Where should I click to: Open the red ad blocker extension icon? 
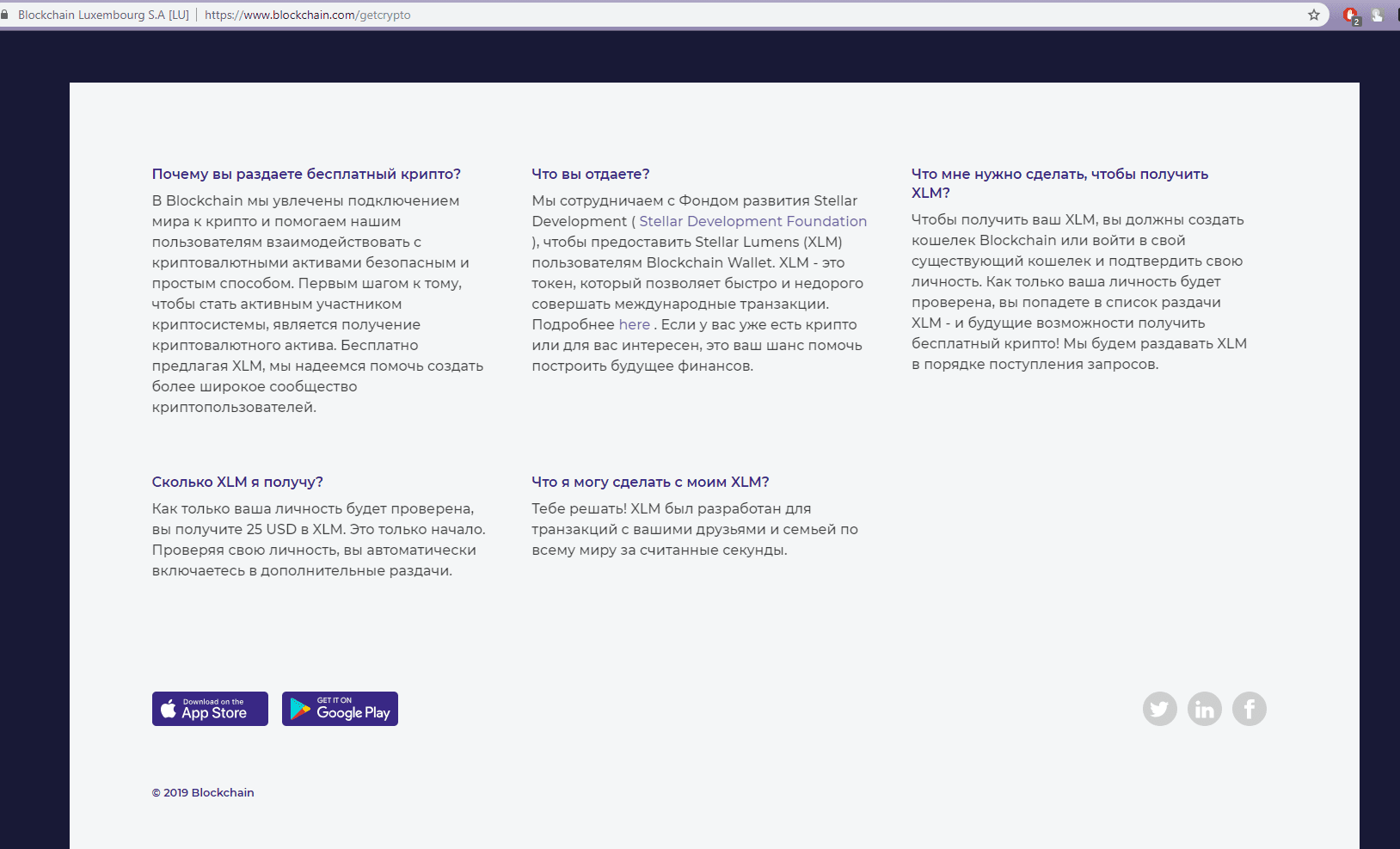tap(1350, 15)
